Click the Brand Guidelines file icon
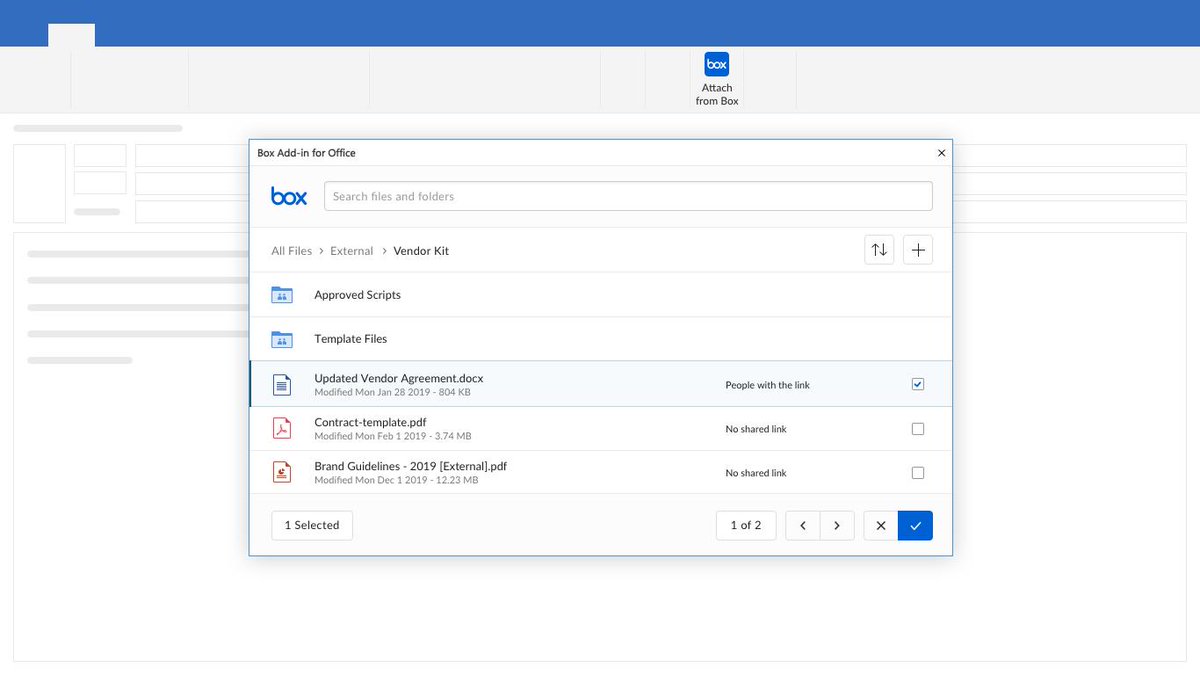 282,472
